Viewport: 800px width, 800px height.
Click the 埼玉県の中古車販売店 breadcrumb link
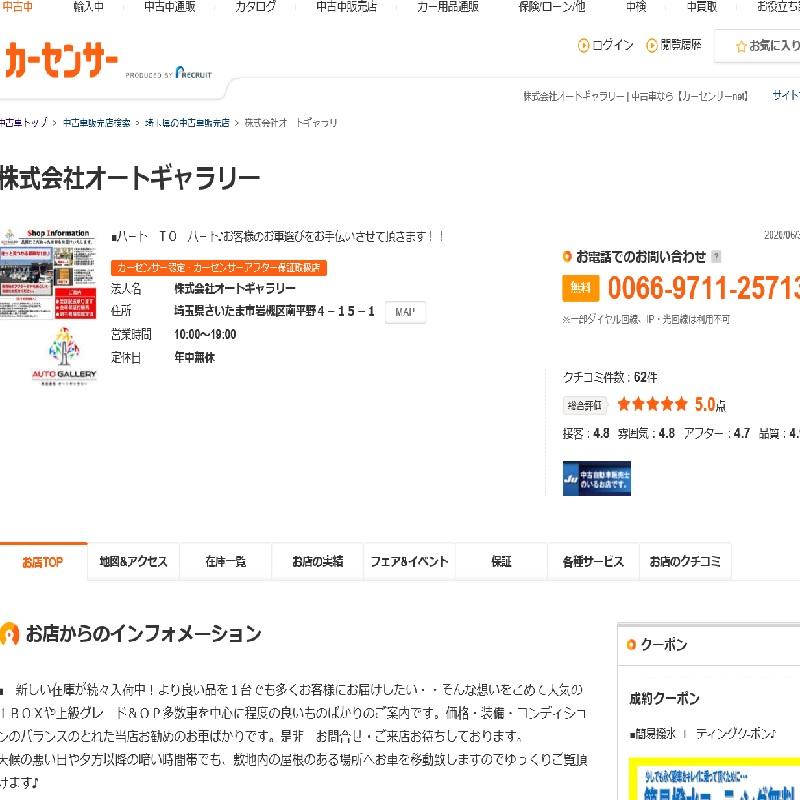(x=187, y=123)
